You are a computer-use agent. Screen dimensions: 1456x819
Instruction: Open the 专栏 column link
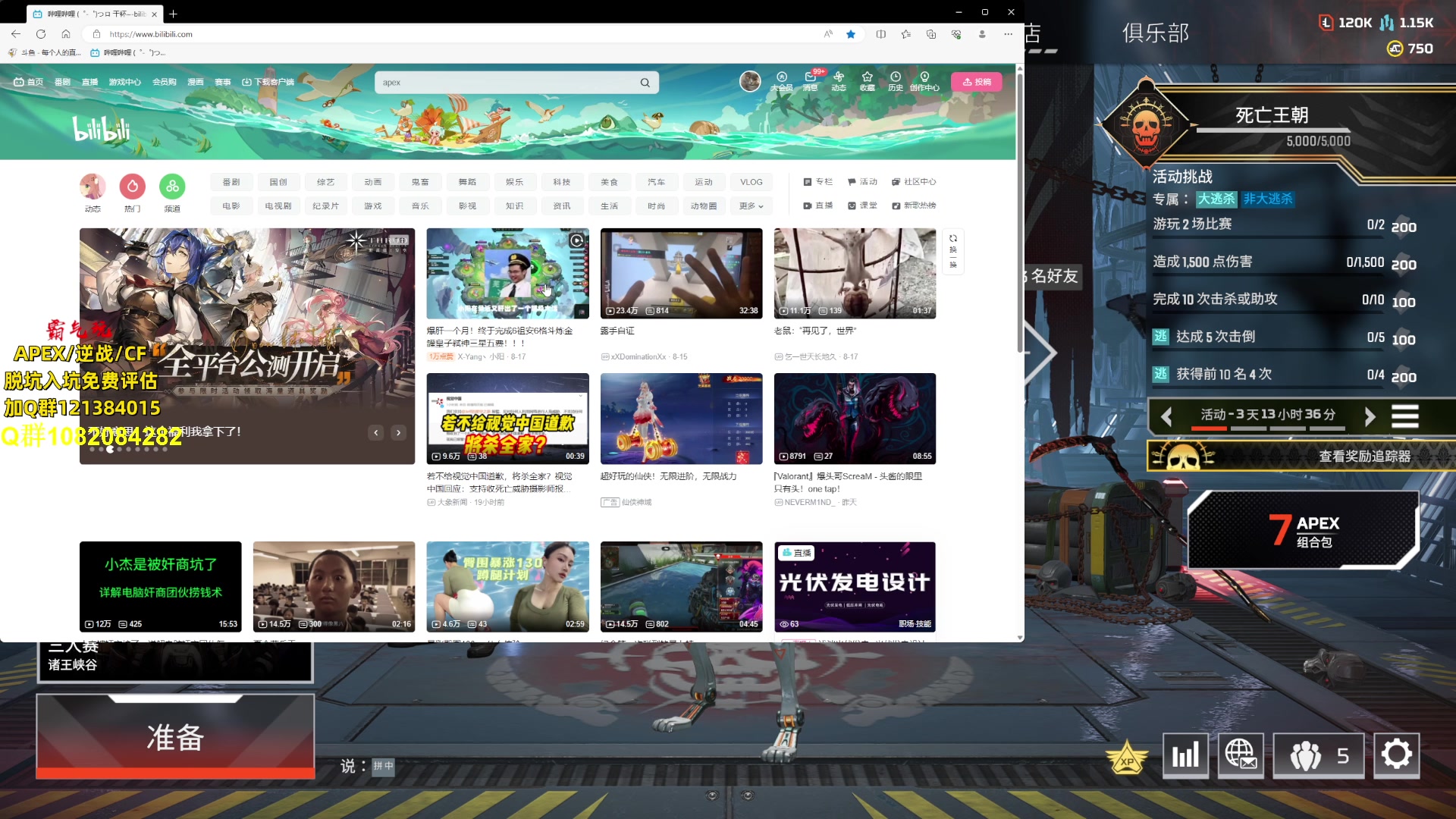[817, 182]
